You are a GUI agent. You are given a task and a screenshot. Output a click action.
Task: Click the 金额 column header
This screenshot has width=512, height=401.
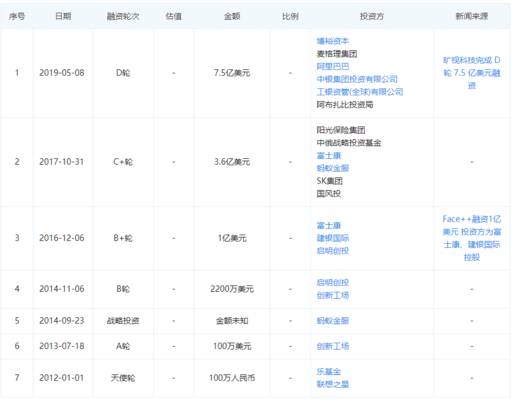232,16
